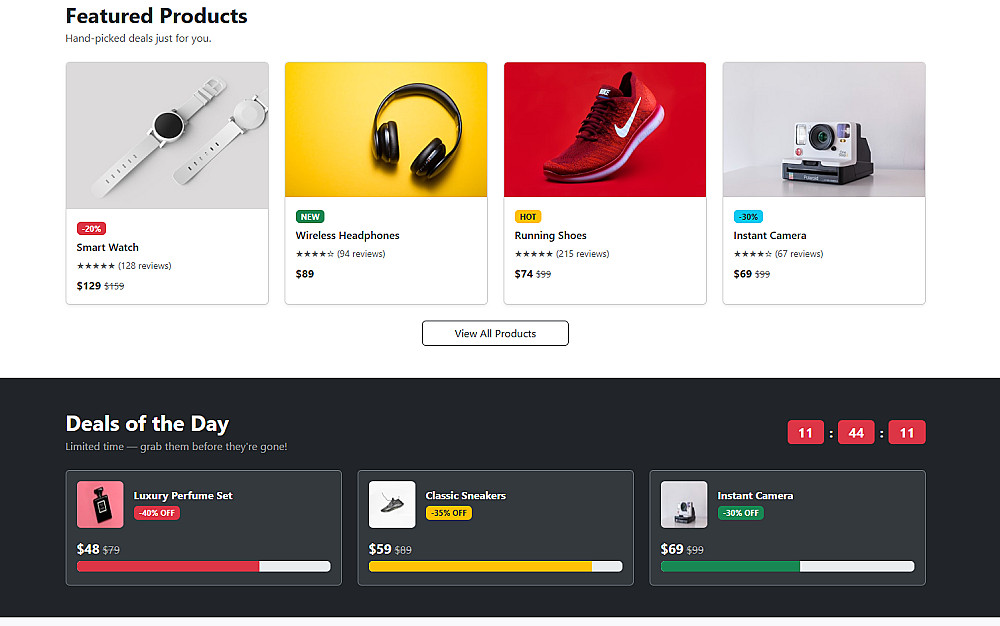Open the Running Shoes title link
1000x626 pixels.
[550, 236]
